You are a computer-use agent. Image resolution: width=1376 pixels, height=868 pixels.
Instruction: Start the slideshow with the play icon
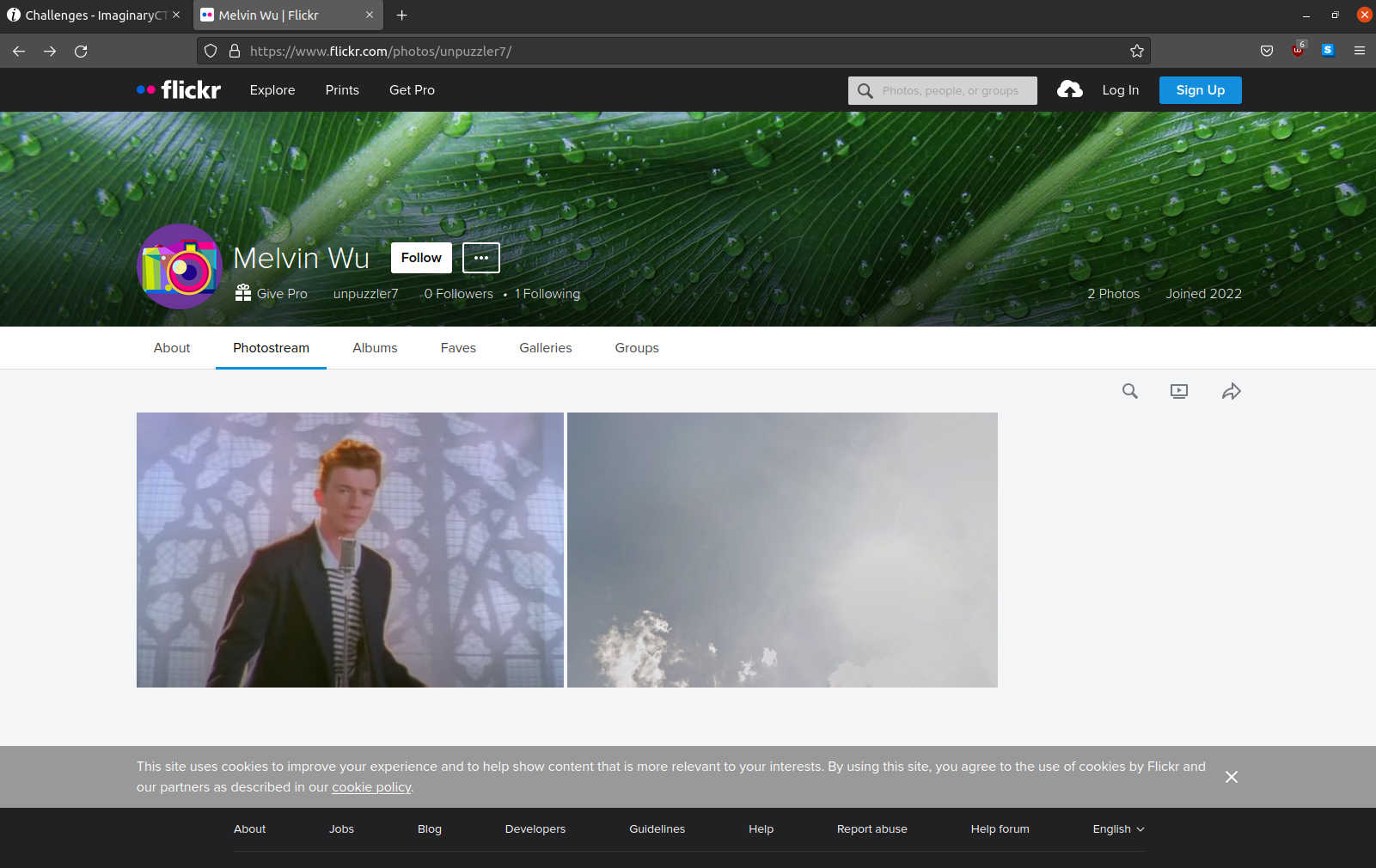click(x=1179, y=391)
